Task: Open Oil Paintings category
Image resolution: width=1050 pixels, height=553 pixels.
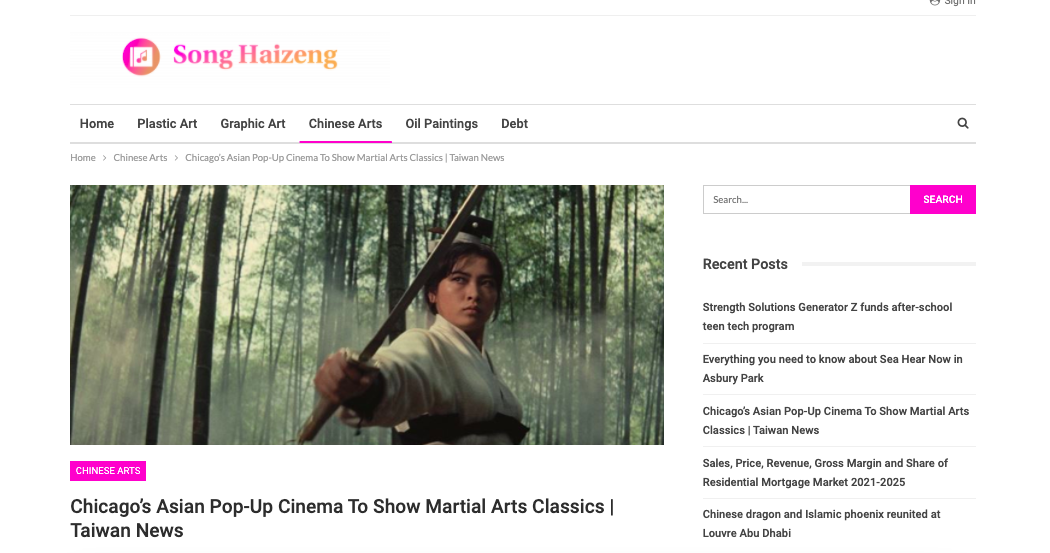Action: (441, 124)
